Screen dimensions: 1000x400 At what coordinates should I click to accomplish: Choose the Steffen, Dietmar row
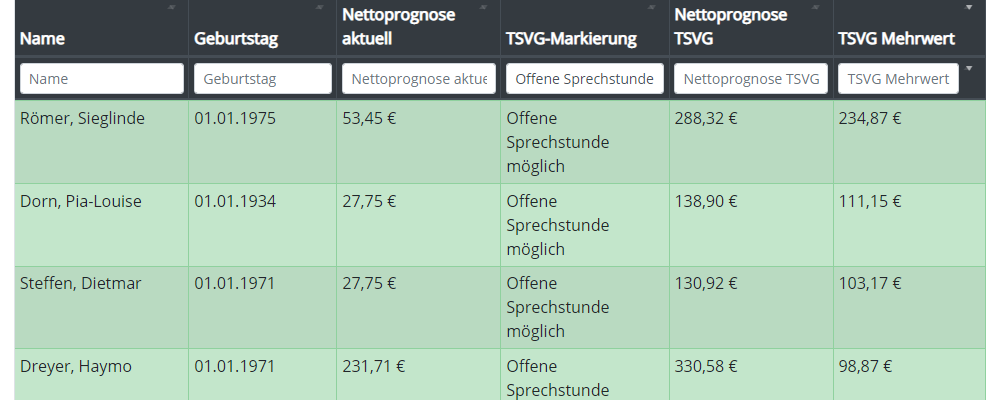81,283
